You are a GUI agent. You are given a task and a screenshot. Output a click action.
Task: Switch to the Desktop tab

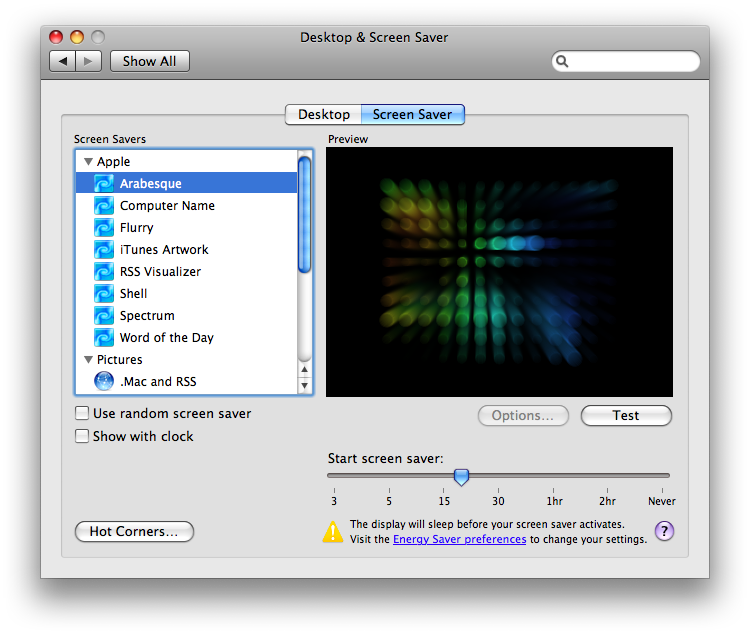(323, 114)
